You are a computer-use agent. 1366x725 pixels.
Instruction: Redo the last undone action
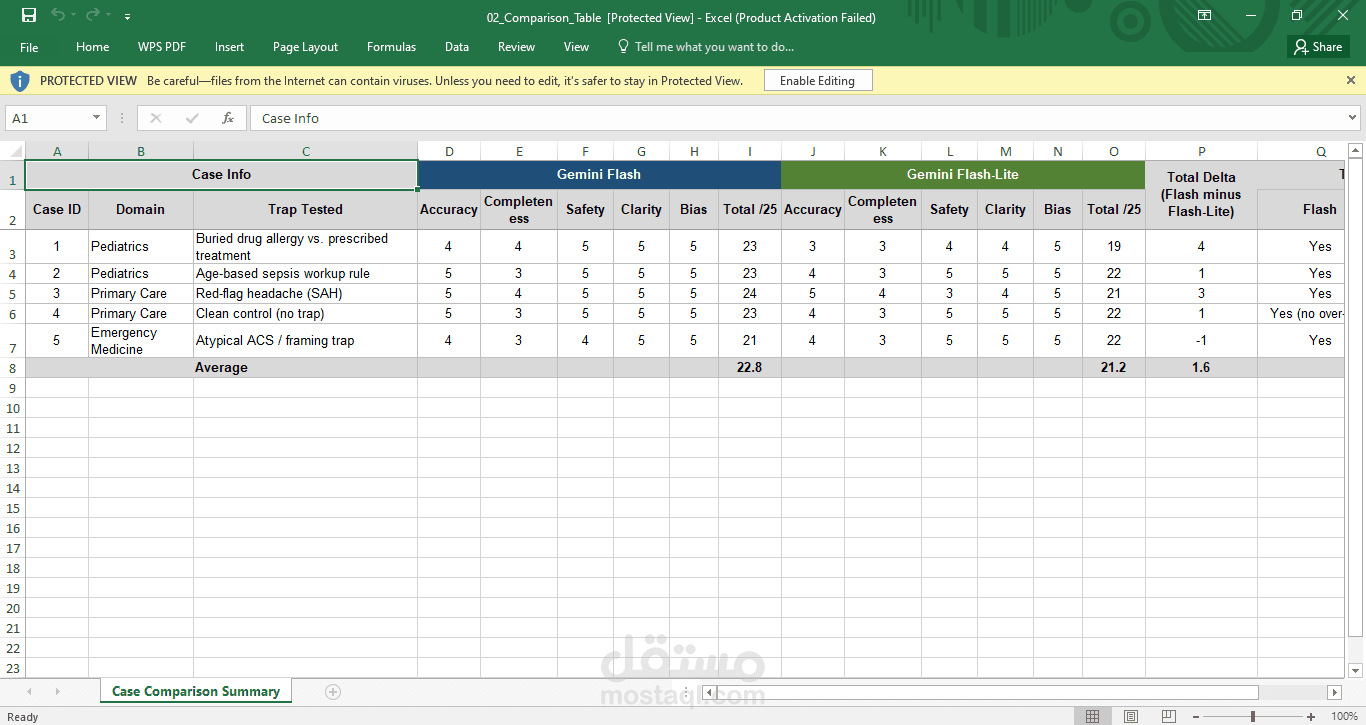click(x=93, y=16)
